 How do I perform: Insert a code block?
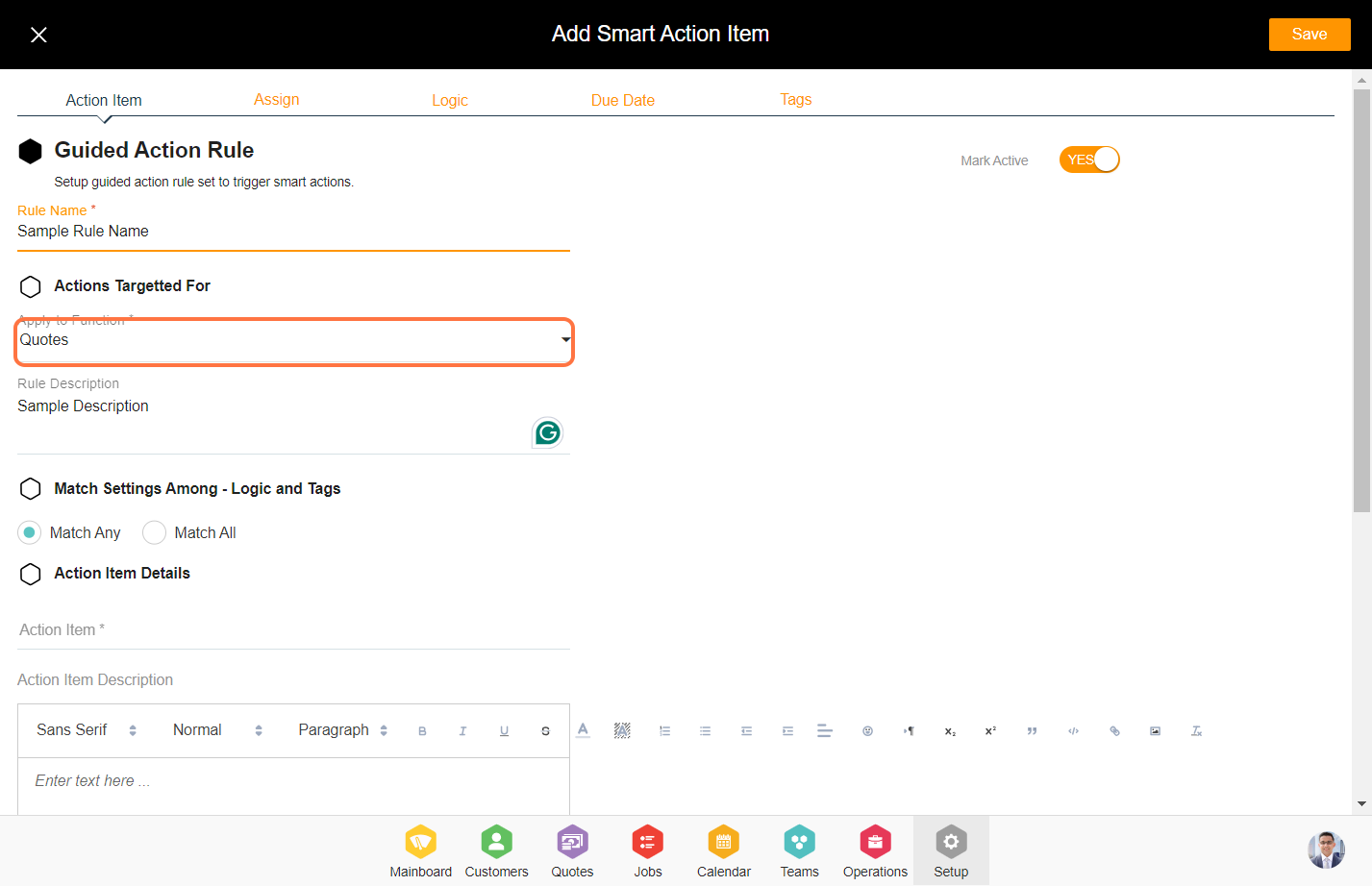pyautogui.click(x=1073, y=731)
